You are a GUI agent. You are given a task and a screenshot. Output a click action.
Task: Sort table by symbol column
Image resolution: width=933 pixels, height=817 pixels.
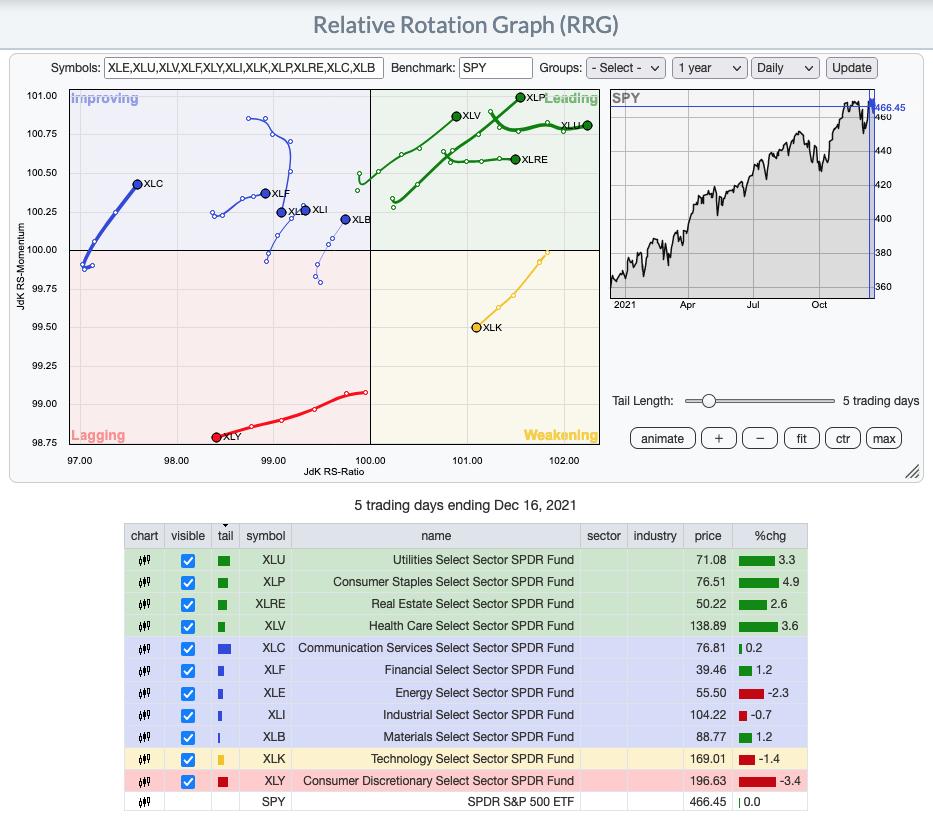[265, 536]
